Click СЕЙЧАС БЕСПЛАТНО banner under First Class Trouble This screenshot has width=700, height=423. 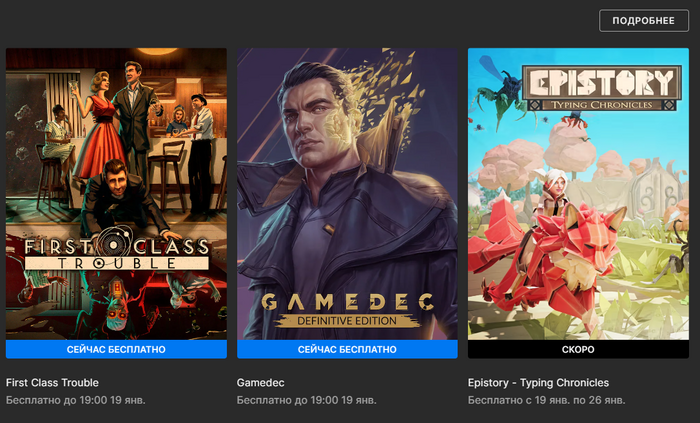pos(116,349)
